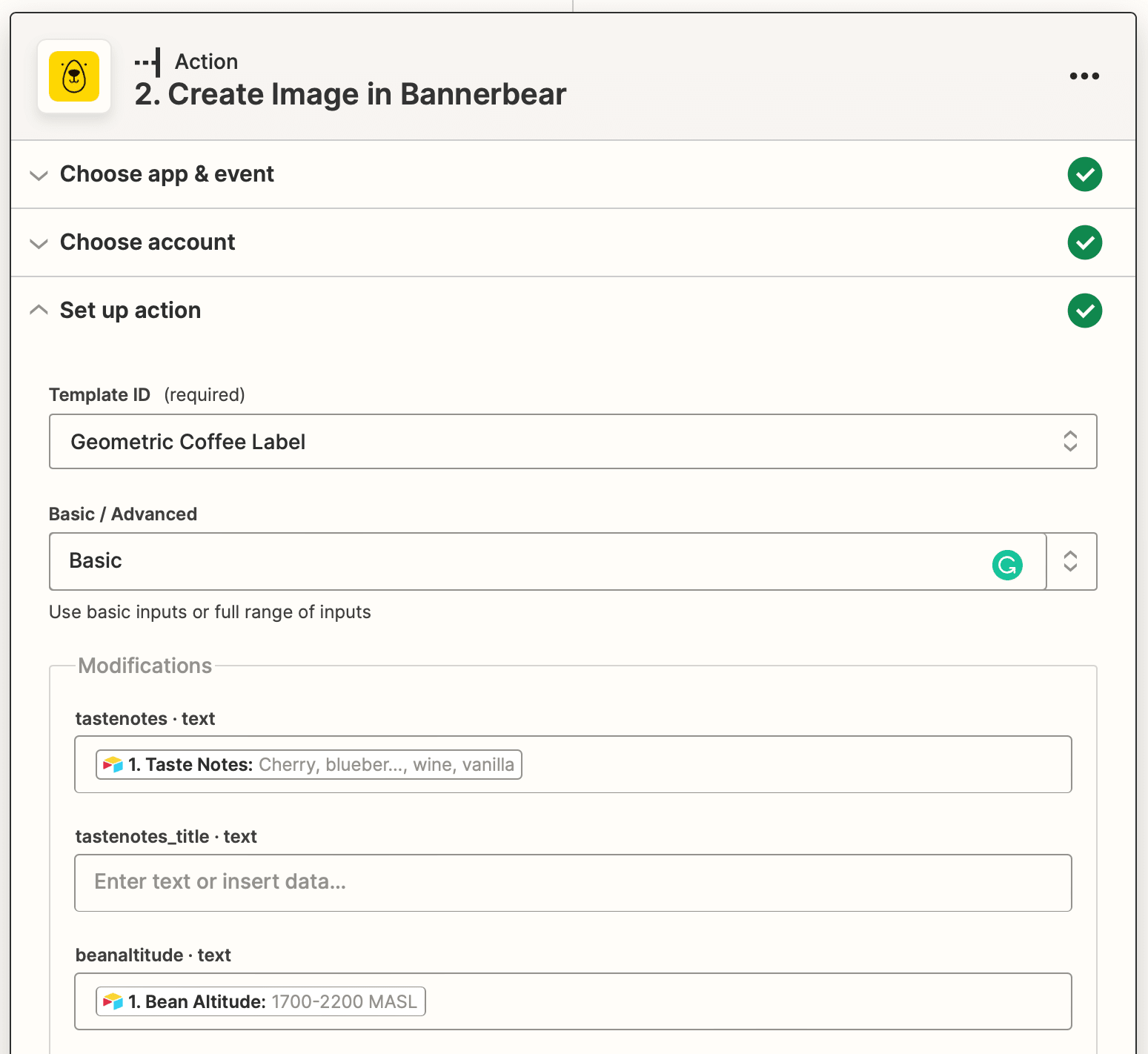1148x1054 pixels.
Task: Open the Template ID dropdown
Action: coord(572,442)
